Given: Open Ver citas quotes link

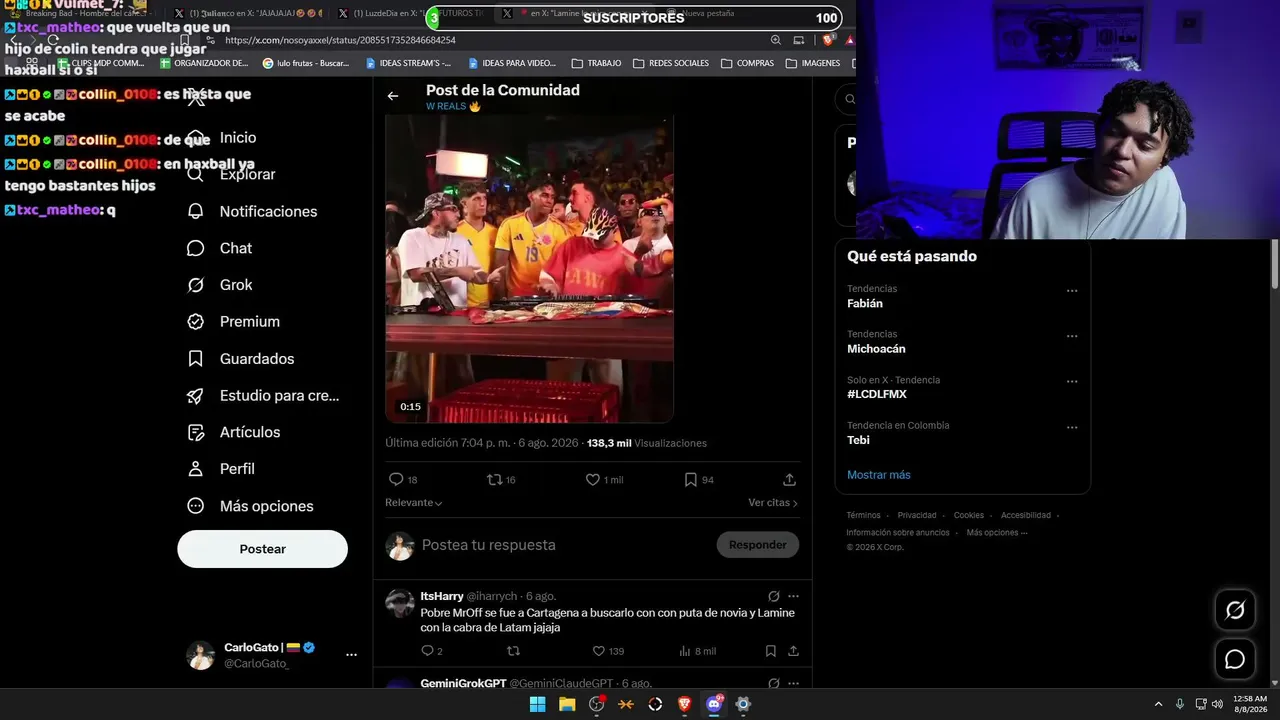Looking at the screenshot, I should pyautogui.click(x=773, y=503).
